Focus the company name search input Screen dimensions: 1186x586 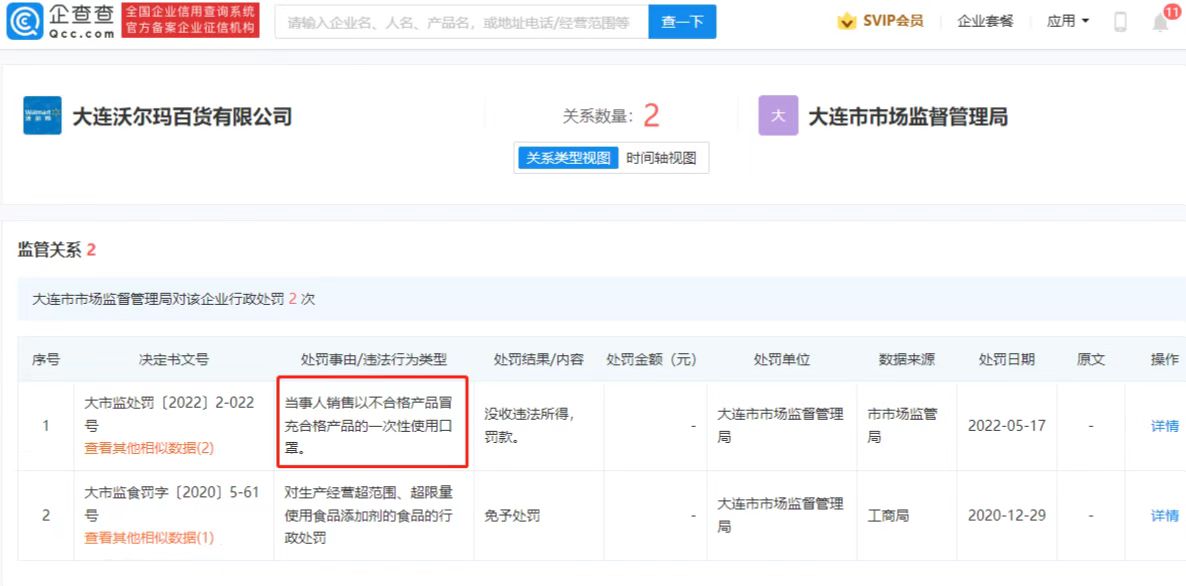(x=460, y=21)
